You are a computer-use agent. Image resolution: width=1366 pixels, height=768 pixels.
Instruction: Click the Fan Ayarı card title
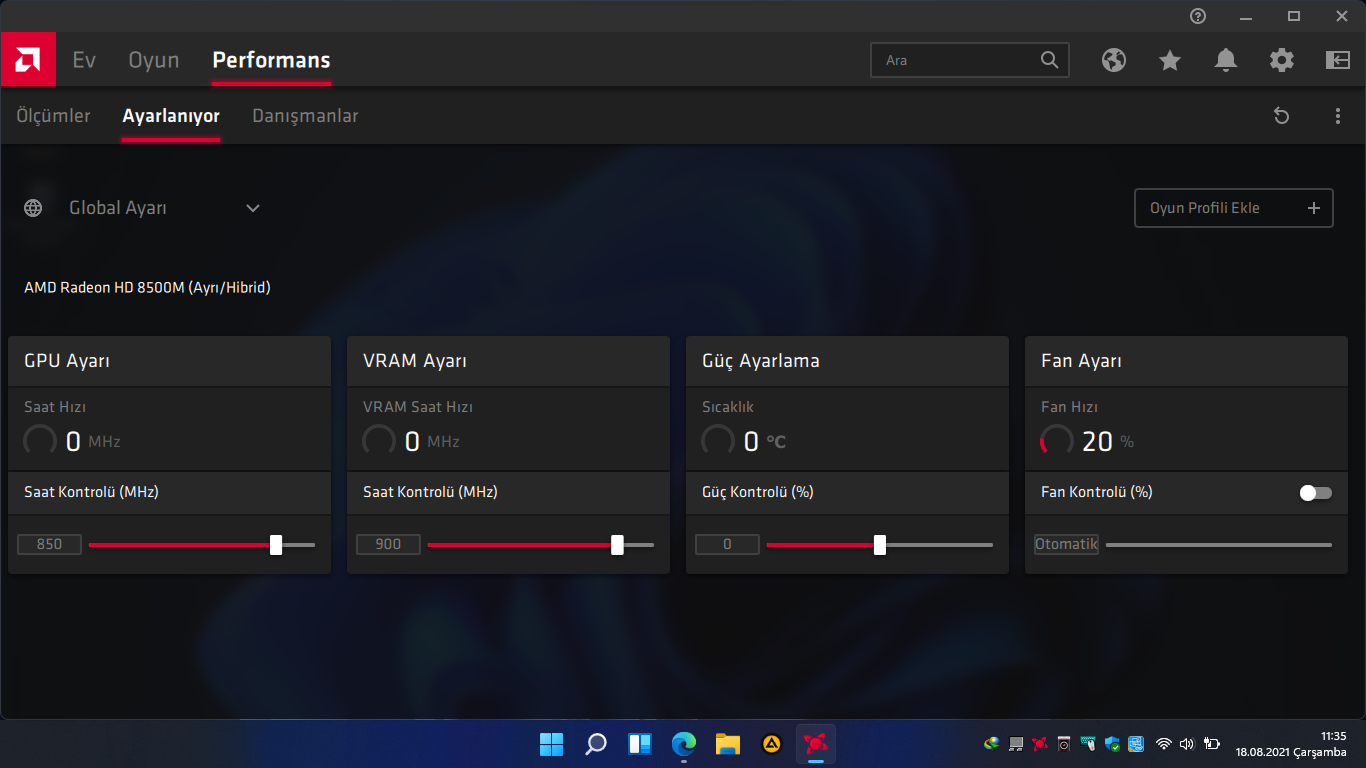pos(1081,361)
